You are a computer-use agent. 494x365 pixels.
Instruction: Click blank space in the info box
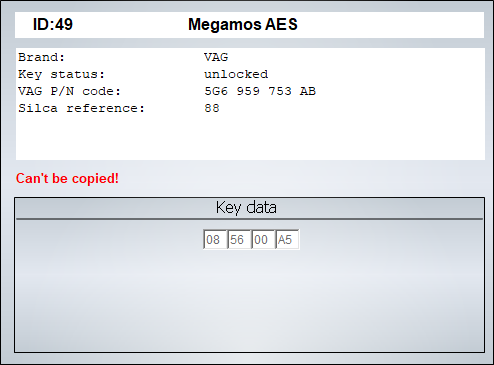point(250,138)
